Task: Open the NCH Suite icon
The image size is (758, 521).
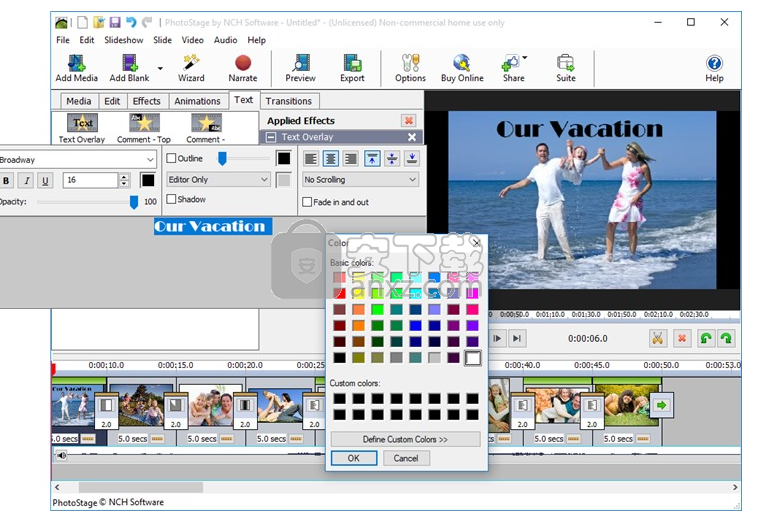Action: [566, 68]
